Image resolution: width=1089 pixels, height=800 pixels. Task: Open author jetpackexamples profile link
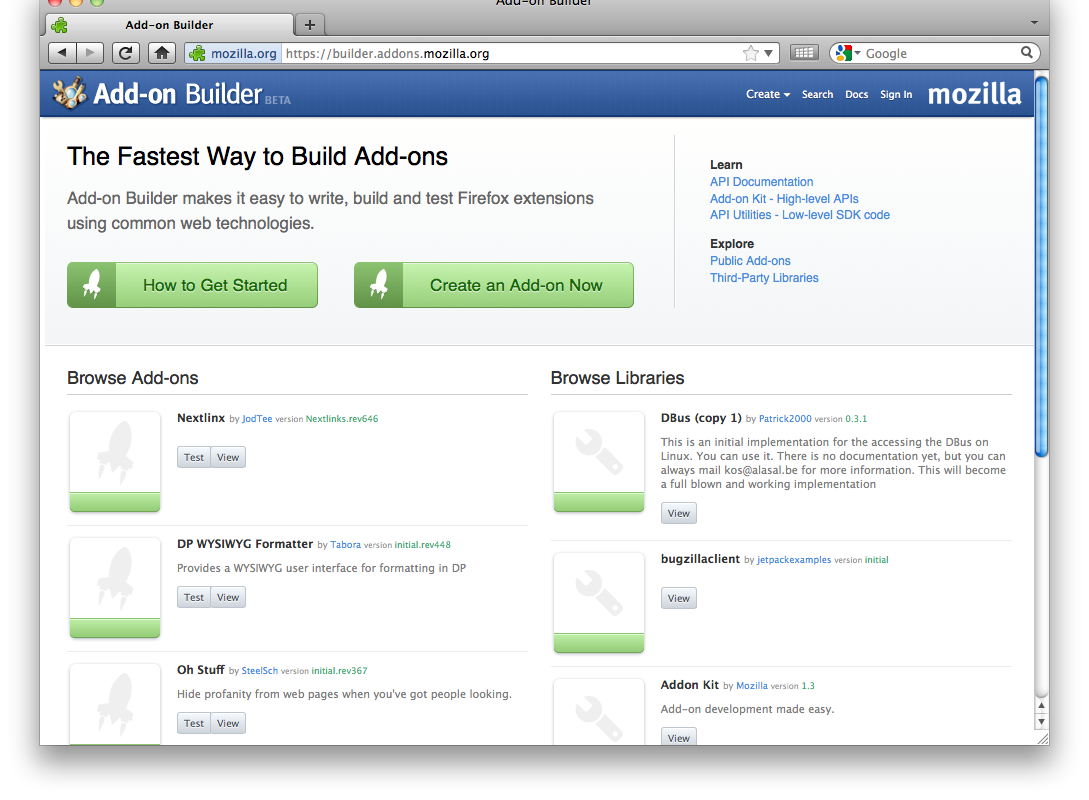coord(794,560)
